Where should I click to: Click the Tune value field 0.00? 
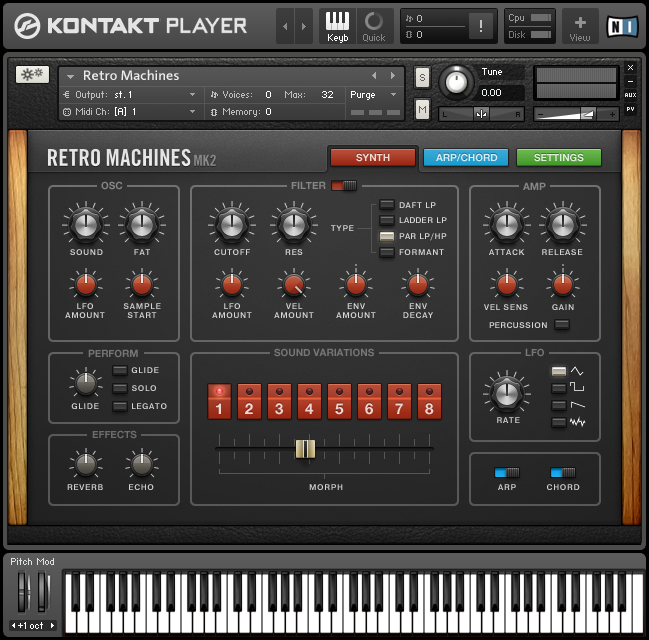pos(501,92)
